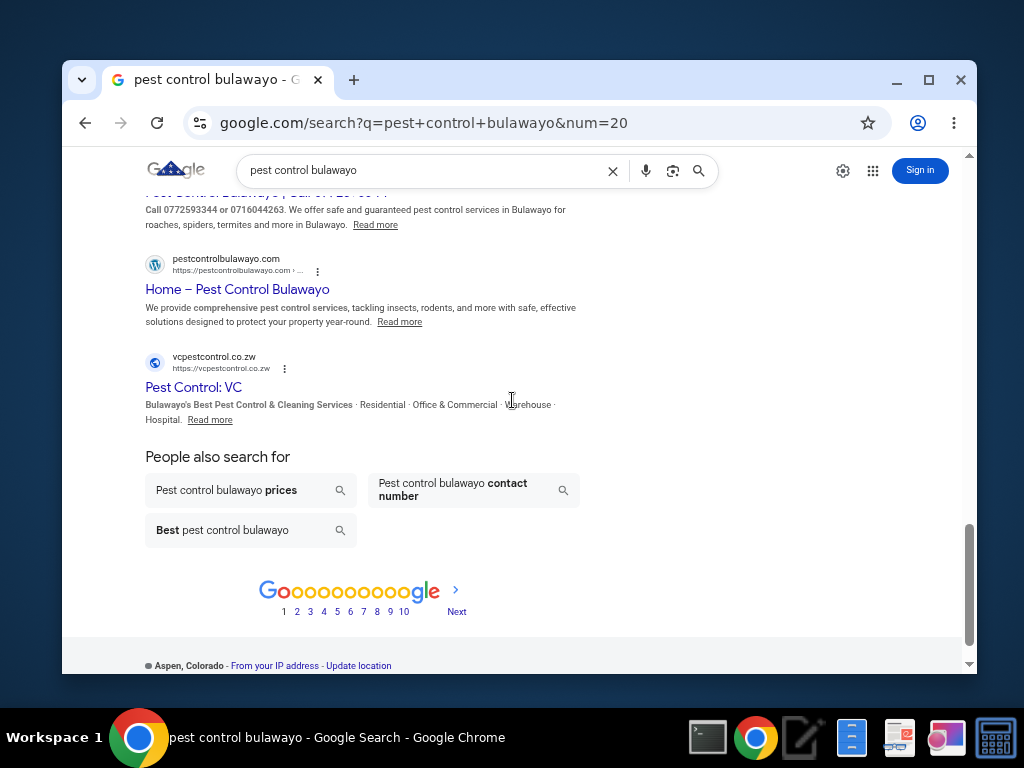Screen dimensions: 1024x768
Task: Submit search with the magnifier icon
Action: point(698,170)
